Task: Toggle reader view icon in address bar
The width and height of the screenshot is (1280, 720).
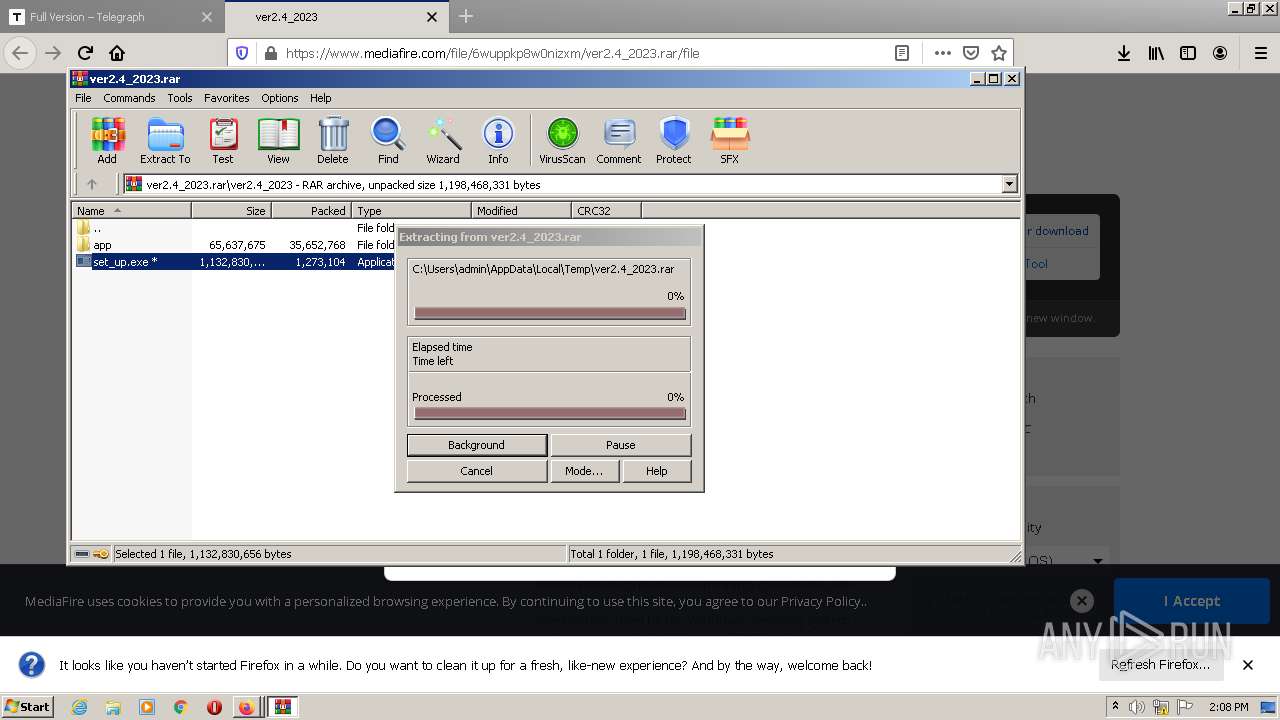Action: coord(901,53)
